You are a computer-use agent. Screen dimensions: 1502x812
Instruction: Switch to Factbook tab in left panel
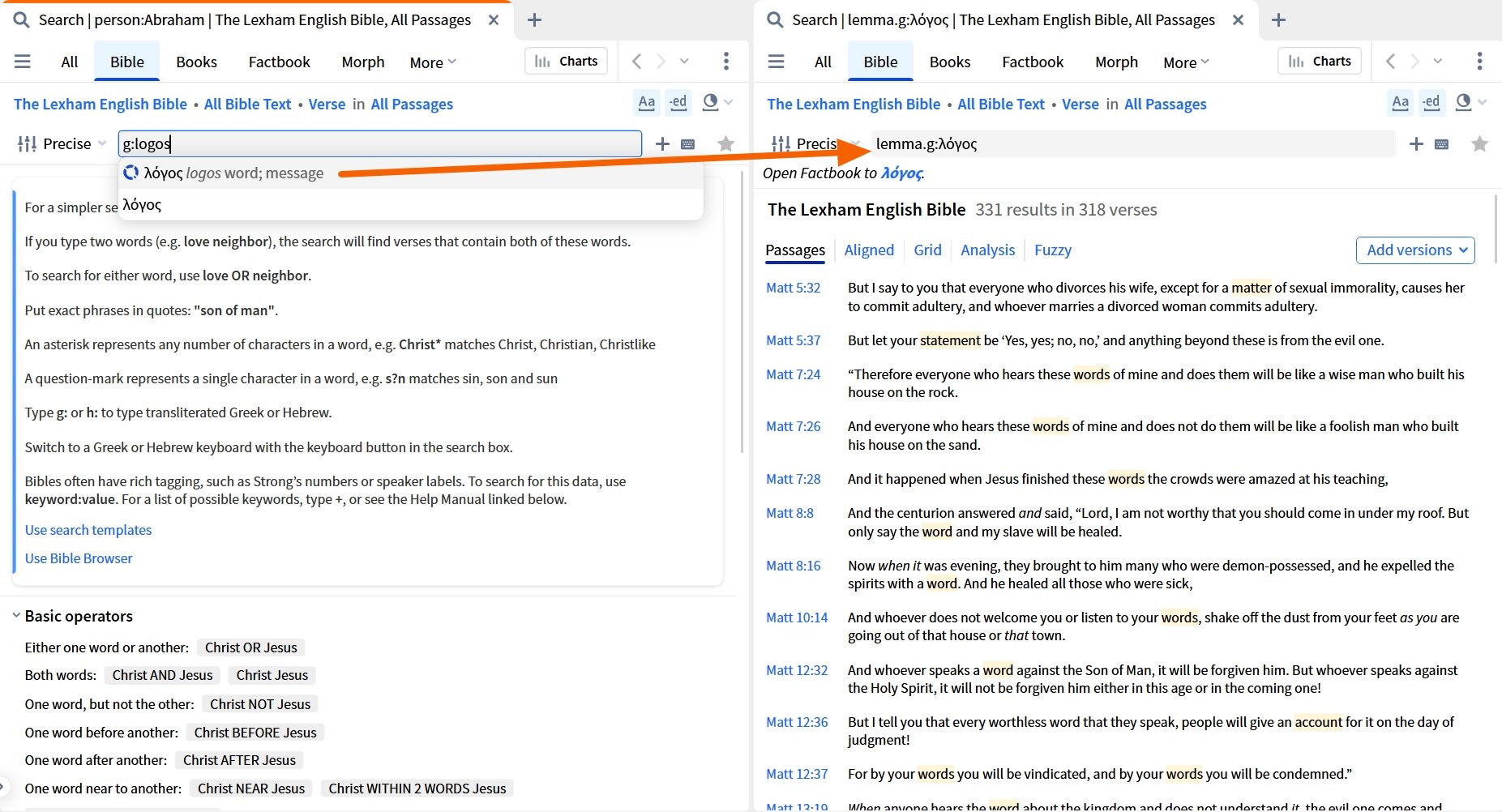(x=279, y=62)
